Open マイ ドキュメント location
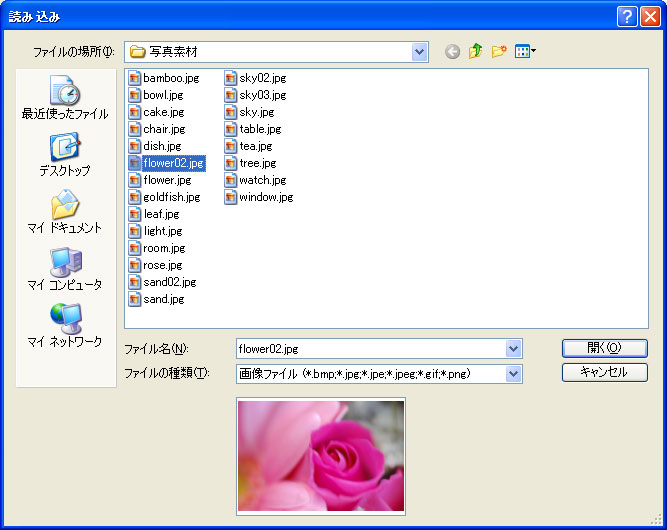This screenshot has width=667, height=530. 66,211
